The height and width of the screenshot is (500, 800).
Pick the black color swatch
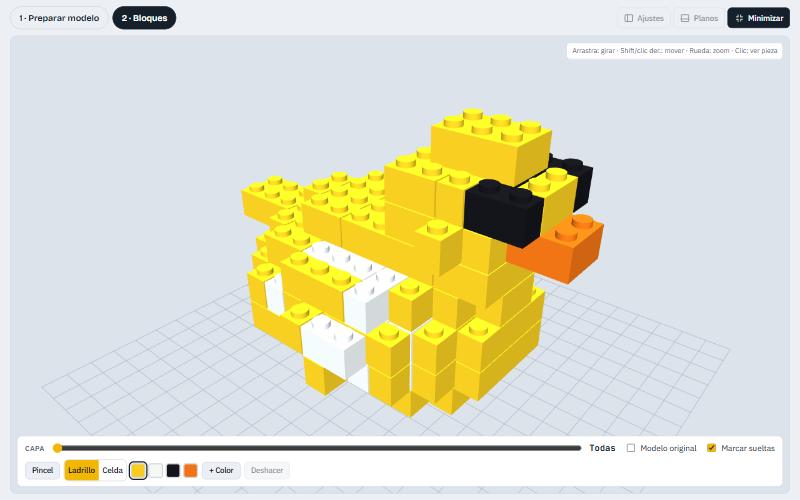click(173, 470)
